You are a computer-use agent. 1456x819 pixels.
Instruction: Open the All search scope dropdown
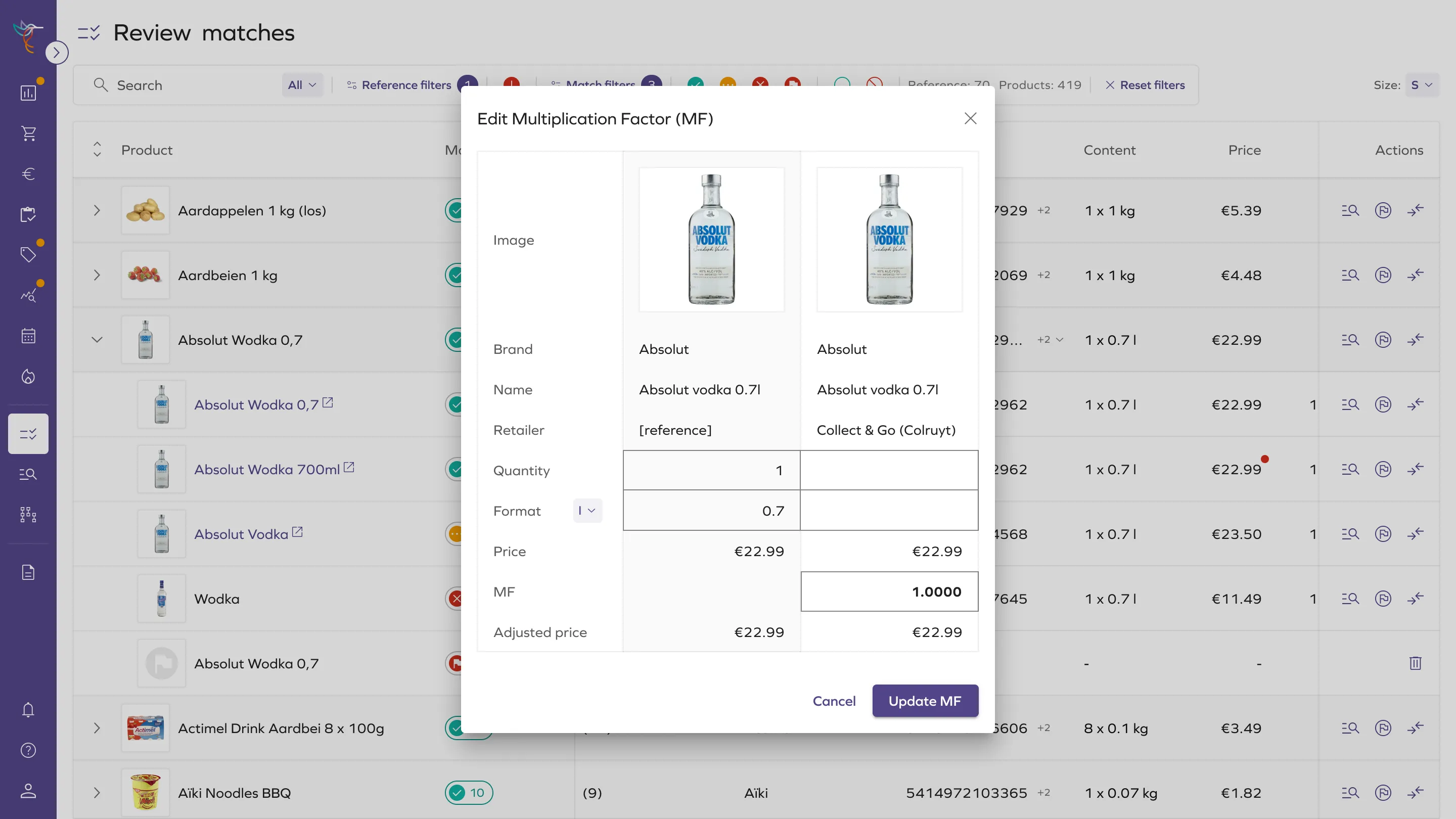pyautogui.click(x=302, y=85)
